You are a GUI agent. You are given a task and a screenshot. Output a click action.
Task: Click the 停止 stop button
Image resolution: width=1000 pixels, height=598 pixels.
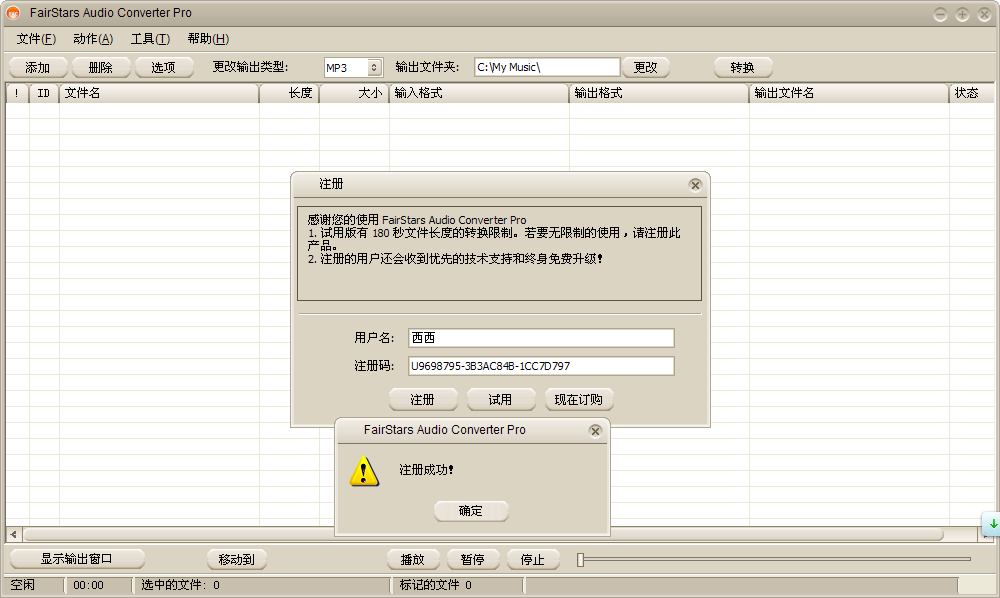pos(533,559)
